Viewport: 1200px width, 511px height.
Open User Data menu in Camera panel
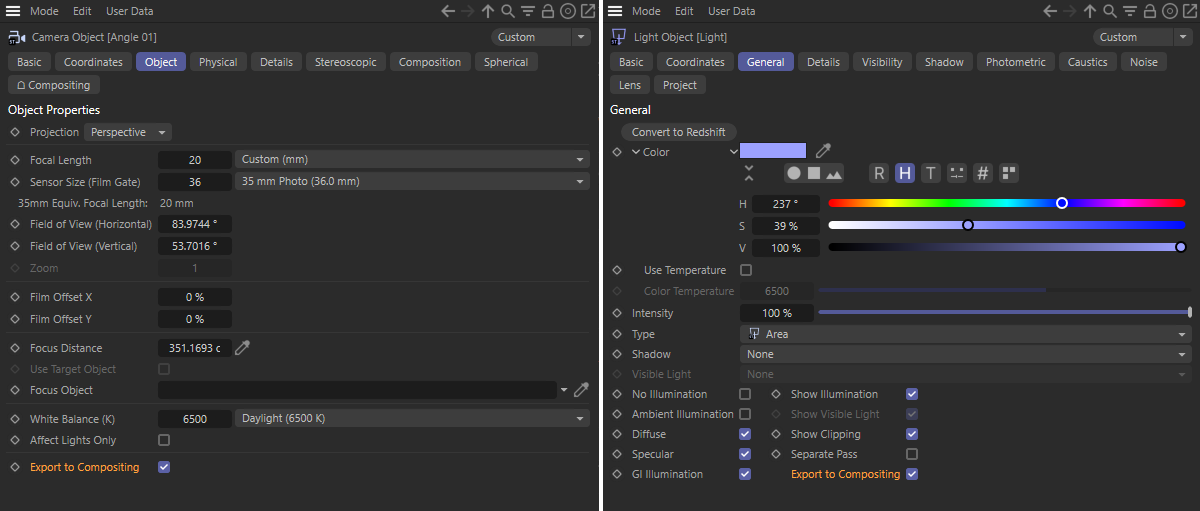130,11
